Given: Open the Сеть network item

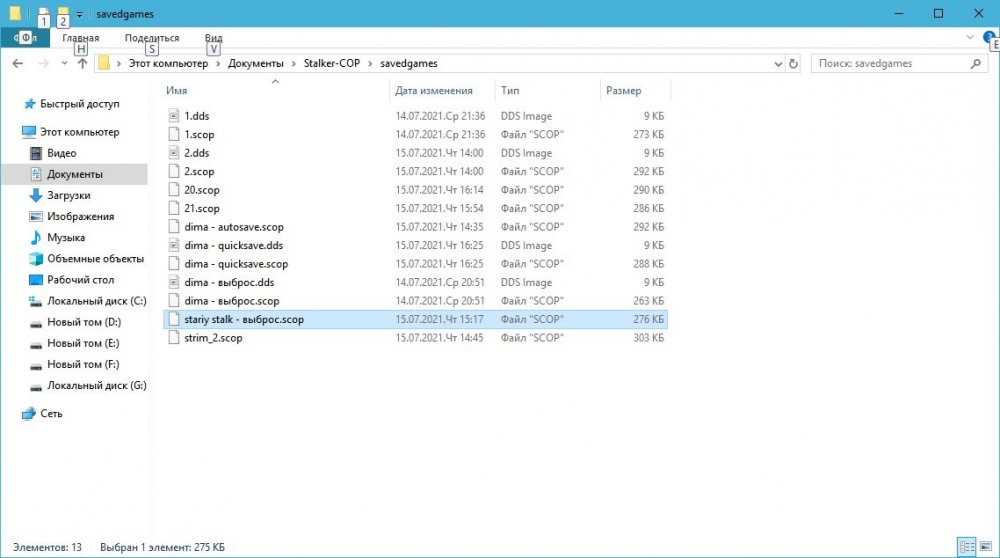Looking at the screenshot, I should (51, 413).
